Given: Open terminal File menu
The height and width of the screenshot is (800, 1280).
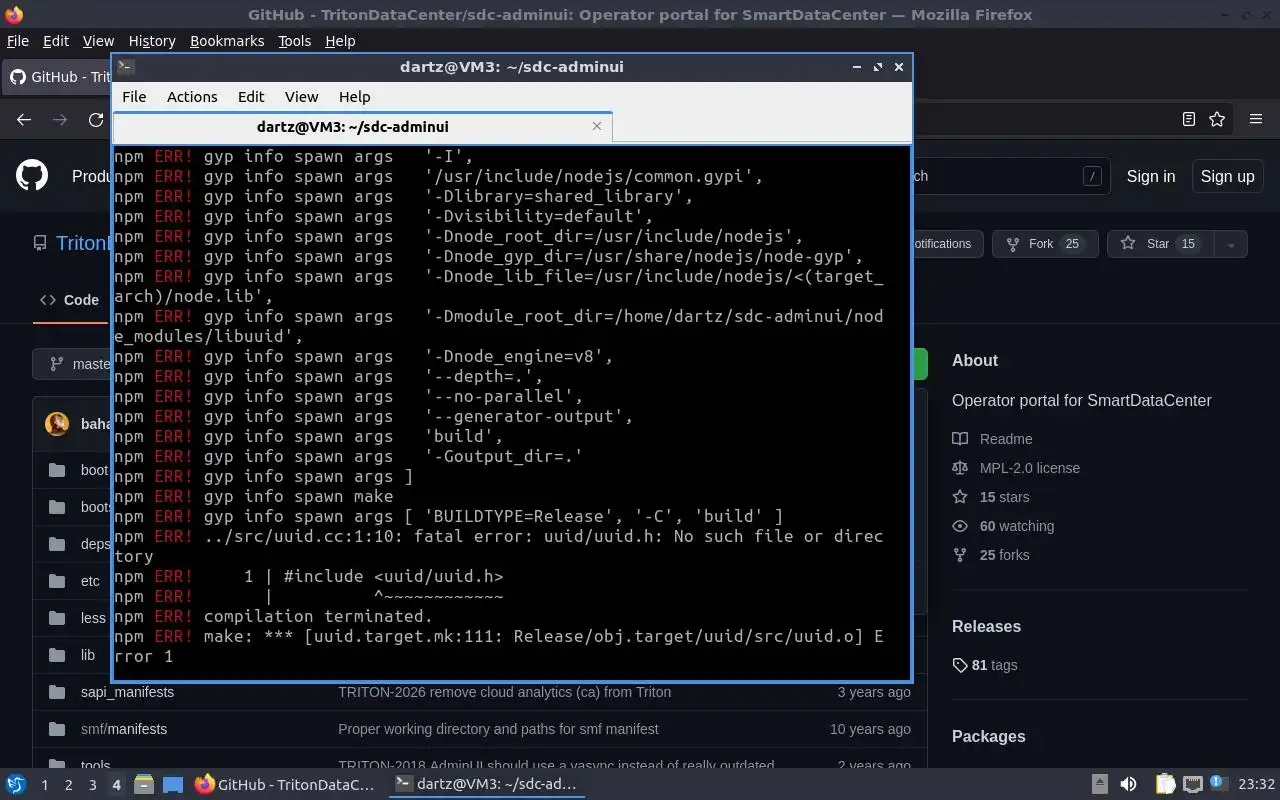Looking at the screenshot, I should click(134, 97).
